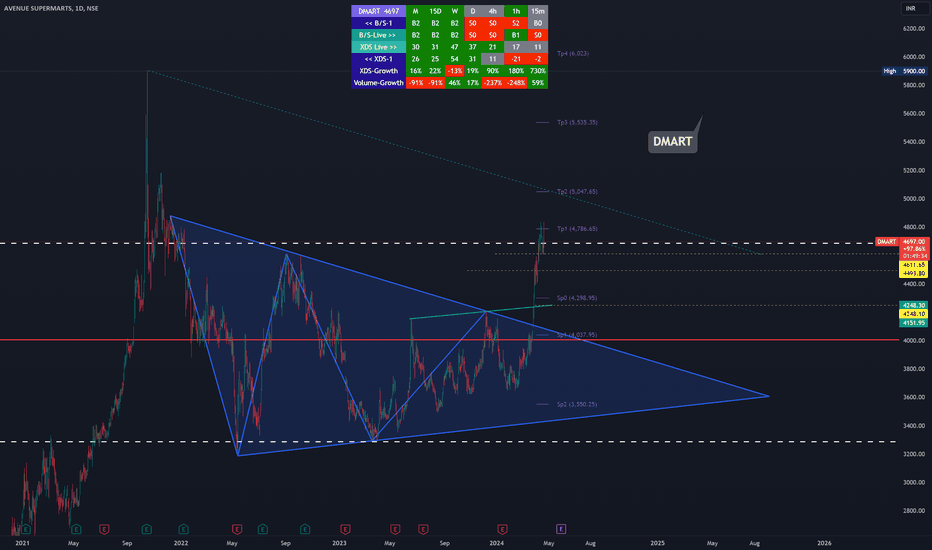The image size is (932, 550).
Task: Click the 2026 label on time axis
Action: click(x=824, y=543)
